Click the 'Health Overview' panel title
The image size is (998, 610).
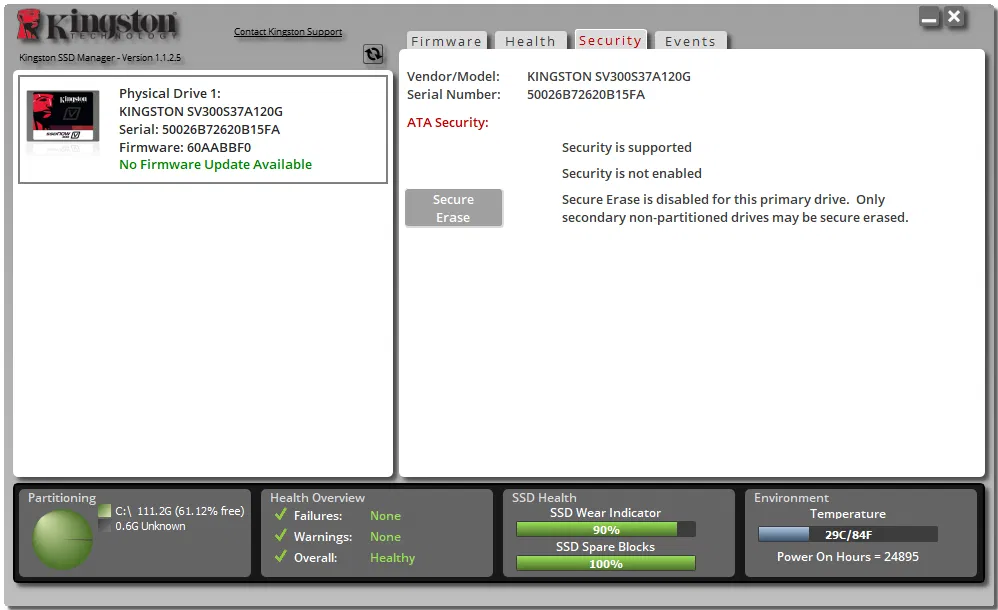[x=317, y=498]
